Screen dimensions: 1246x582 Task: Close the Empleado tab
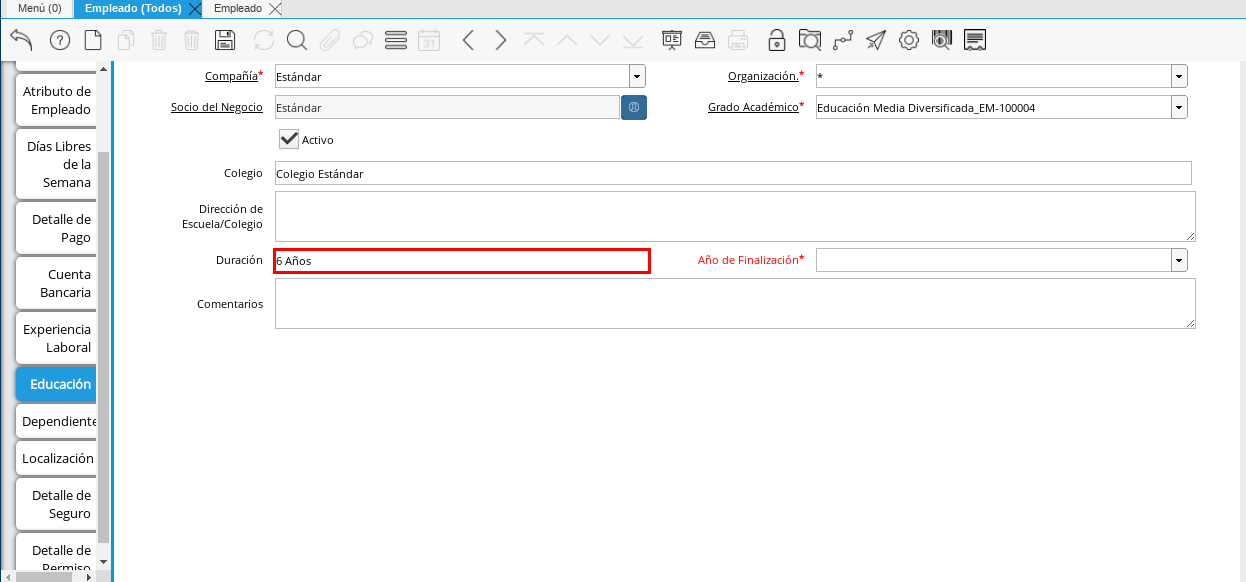(275, 9)
